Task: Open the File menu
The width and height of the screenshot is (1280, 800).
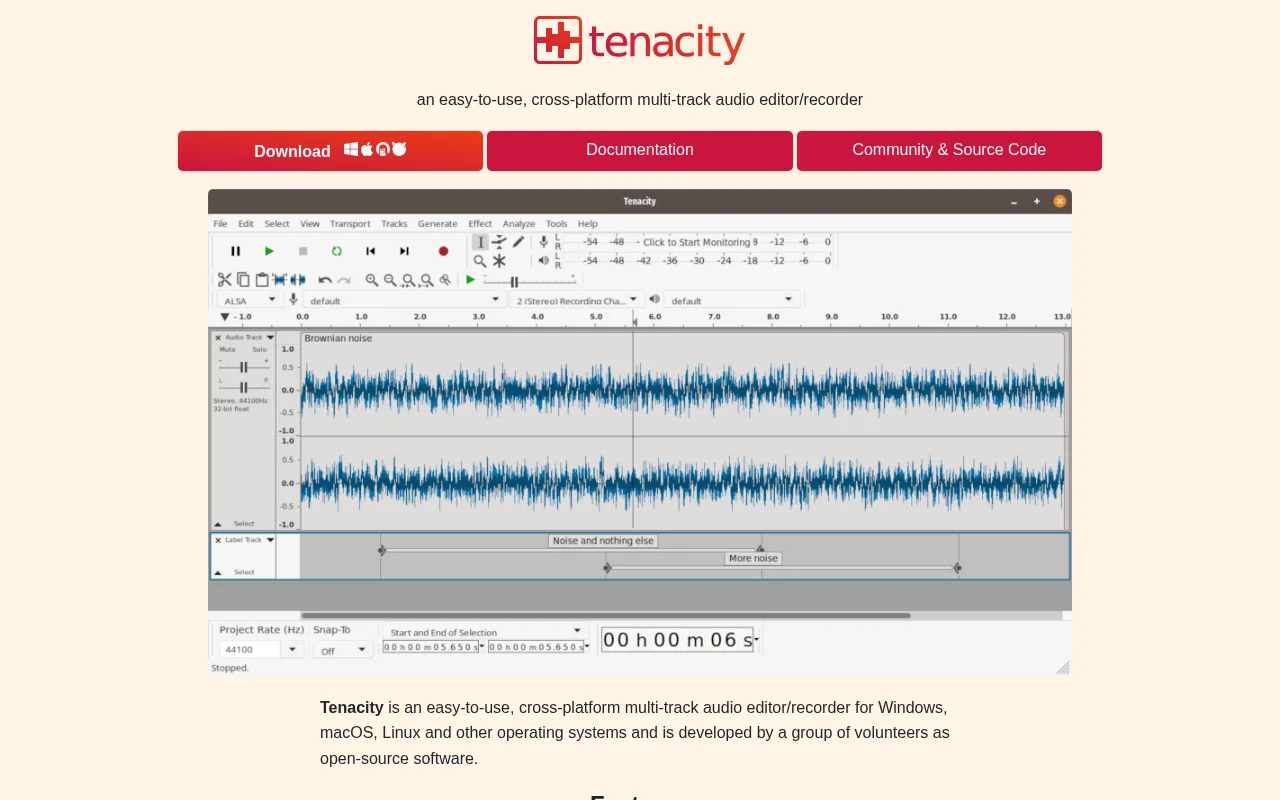Action: [220, 224]
